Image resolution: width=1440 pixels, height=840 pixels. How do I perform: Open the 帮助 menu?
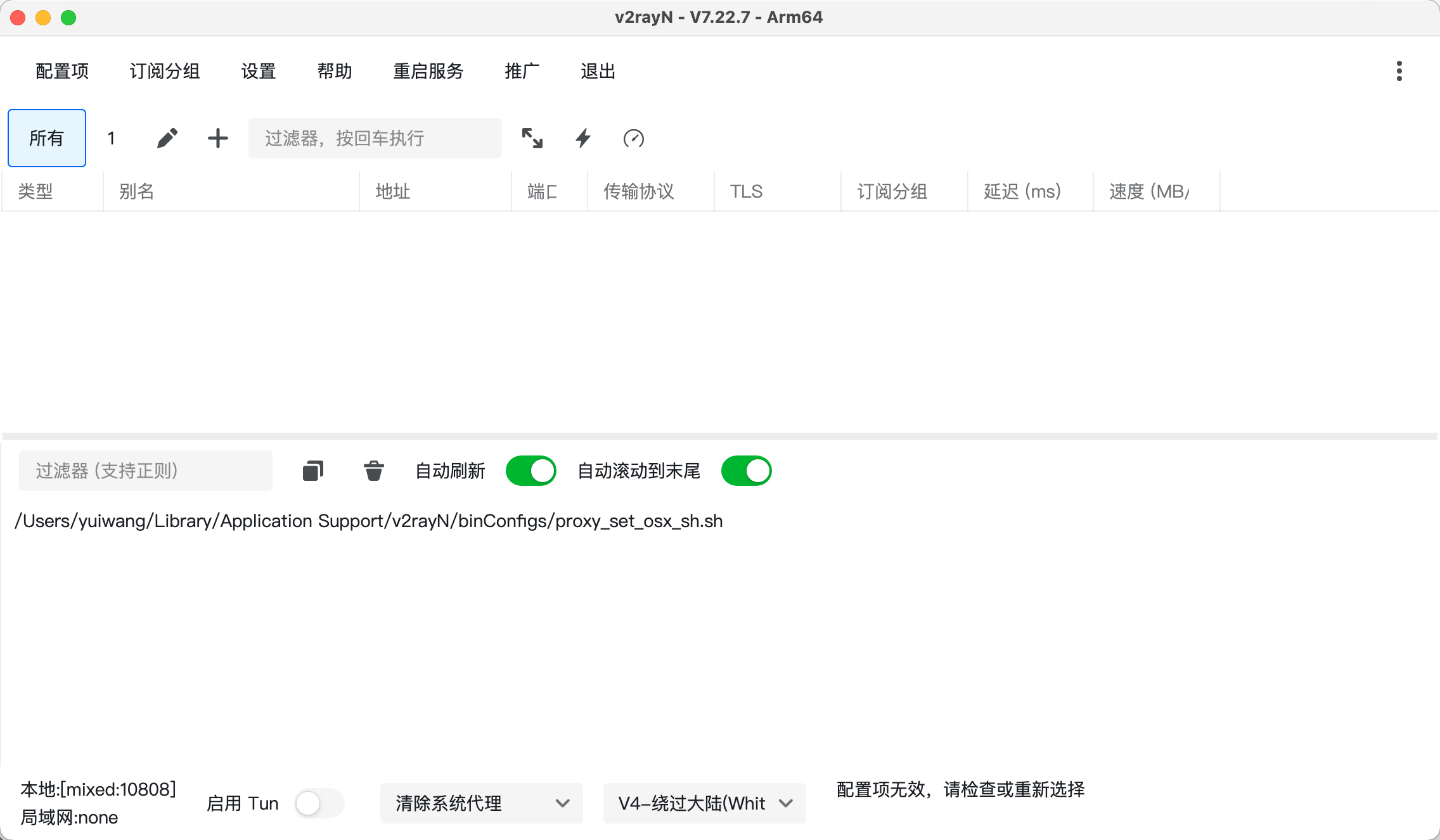pos(335,71)
